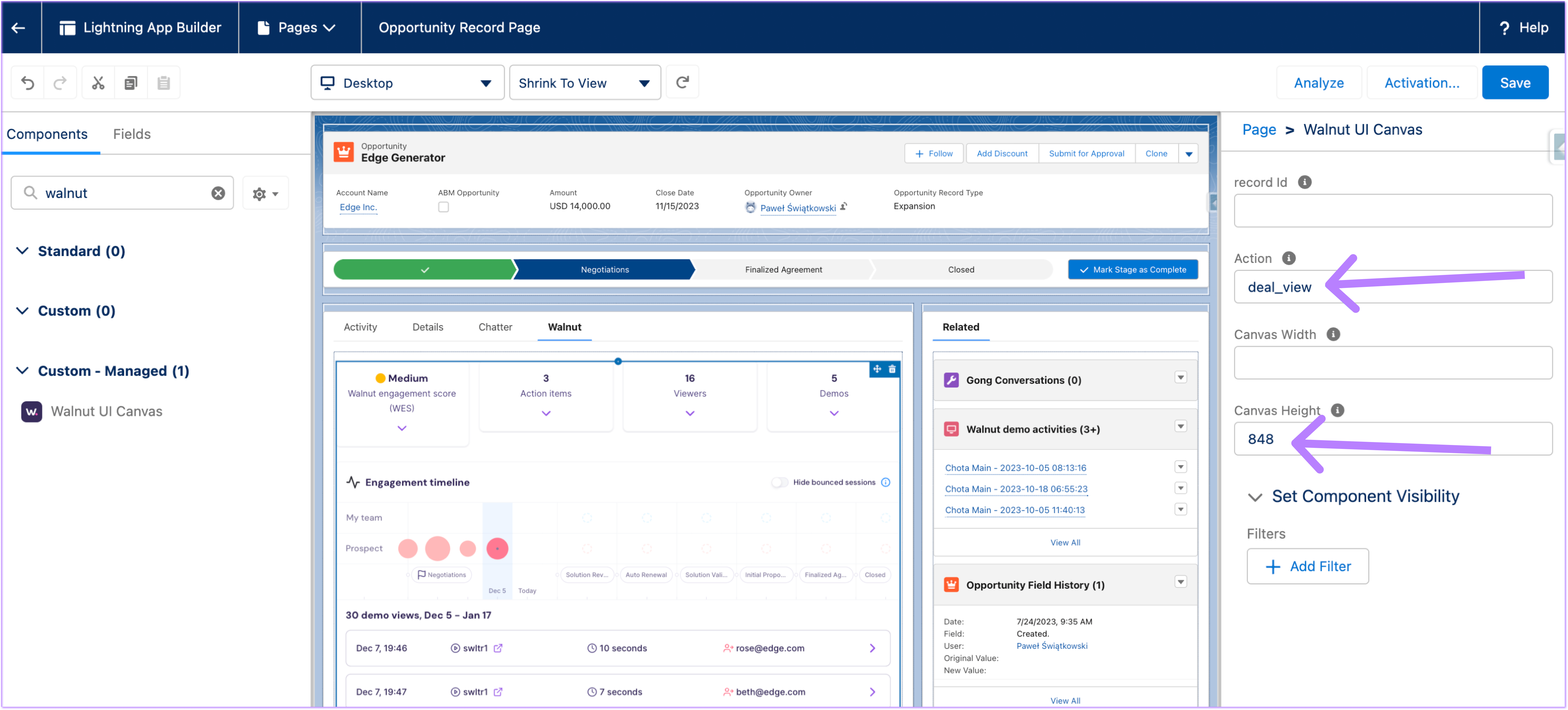Click the cut scissors icon
1568x710 pixels.
(x=98, y=83)
